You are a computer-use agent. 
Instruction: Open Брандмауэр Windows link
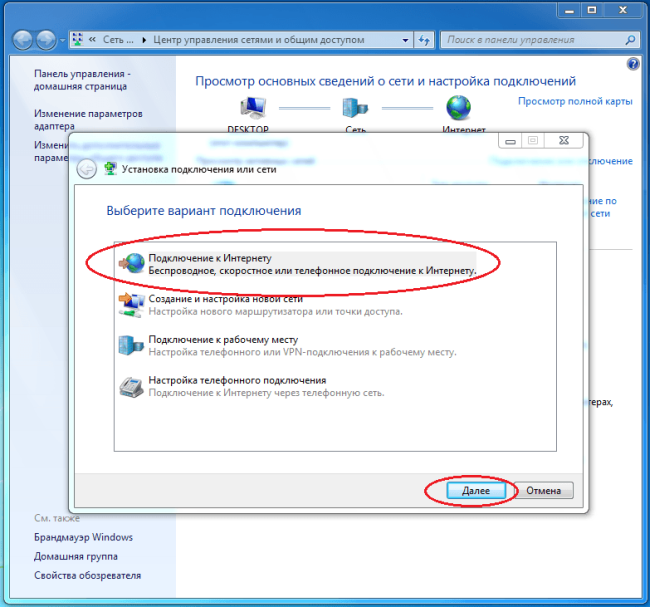(x=83, y=537)
